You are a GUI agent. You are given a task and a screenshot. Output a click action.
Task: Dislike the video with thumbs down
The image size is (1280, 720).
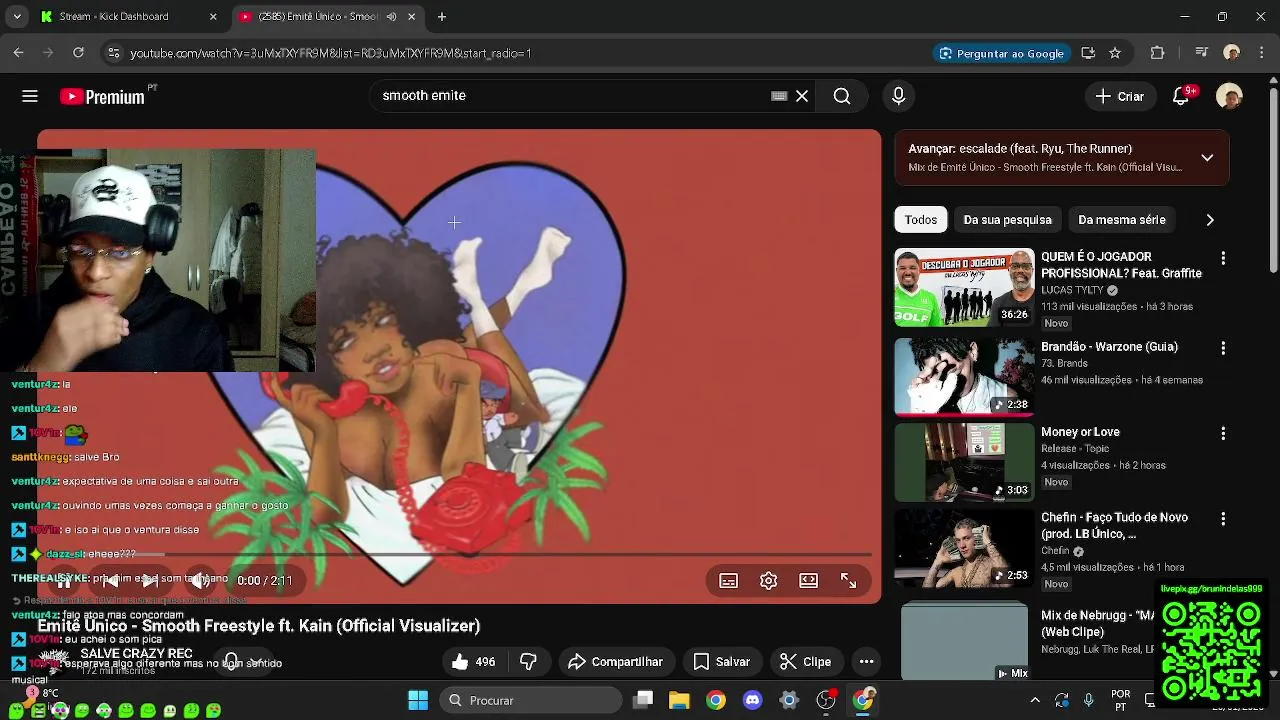point(528,662)
